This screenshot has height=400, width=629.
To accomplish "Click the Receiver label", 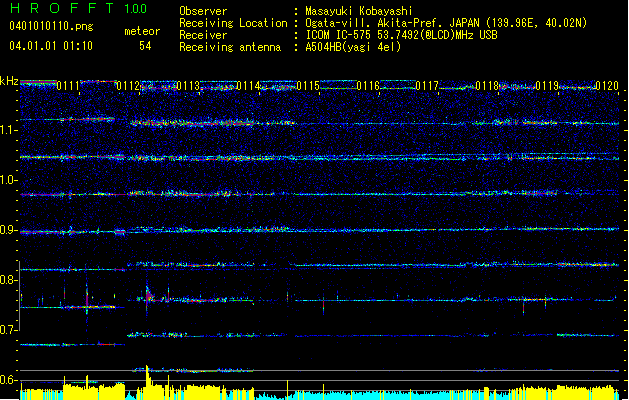I will [203, 35].
